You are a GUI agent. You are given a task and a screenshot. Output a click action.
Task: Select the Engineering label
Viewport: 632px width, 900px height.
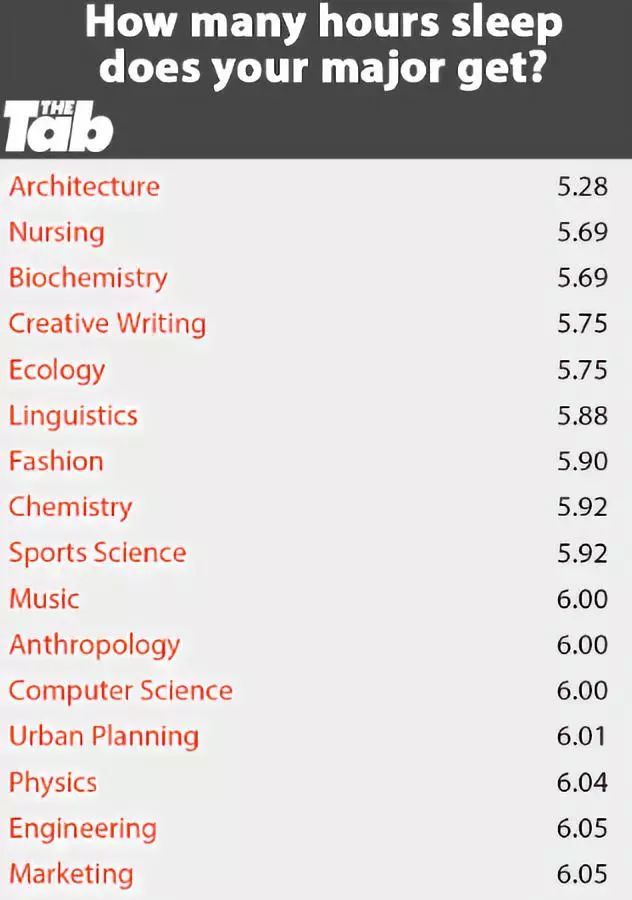(83, 829)
